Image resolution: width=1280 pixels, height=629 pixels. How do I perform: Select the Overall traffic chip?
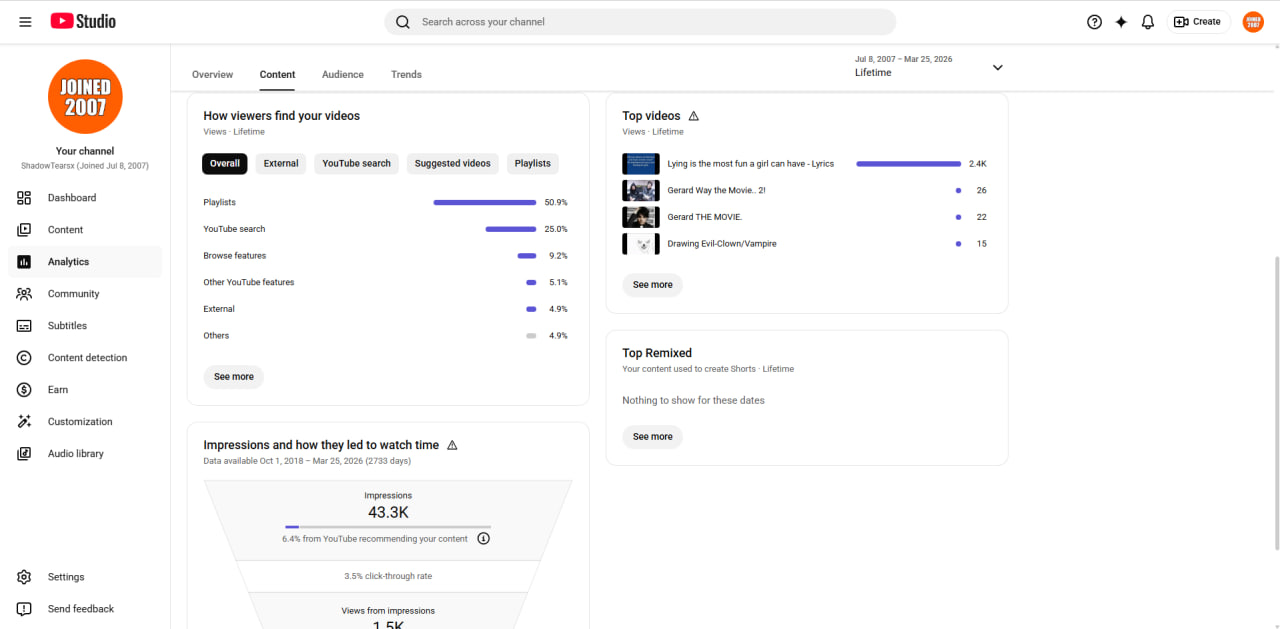(x=225, y=164)
